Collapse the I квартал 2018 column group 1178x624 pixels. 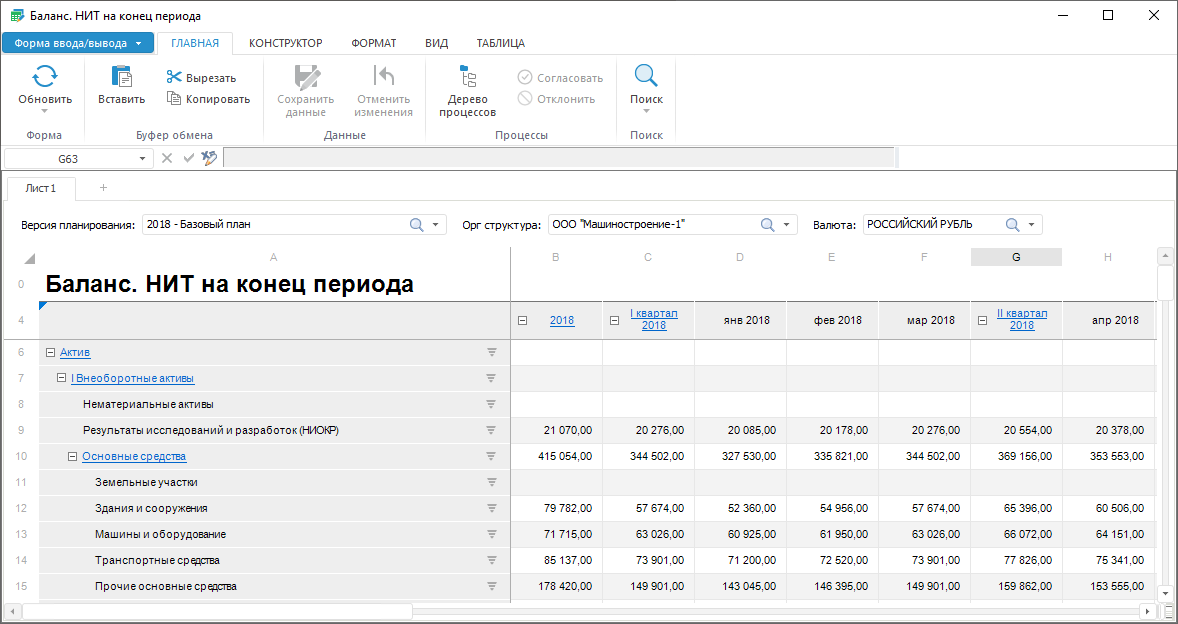(x=615, y=321)
